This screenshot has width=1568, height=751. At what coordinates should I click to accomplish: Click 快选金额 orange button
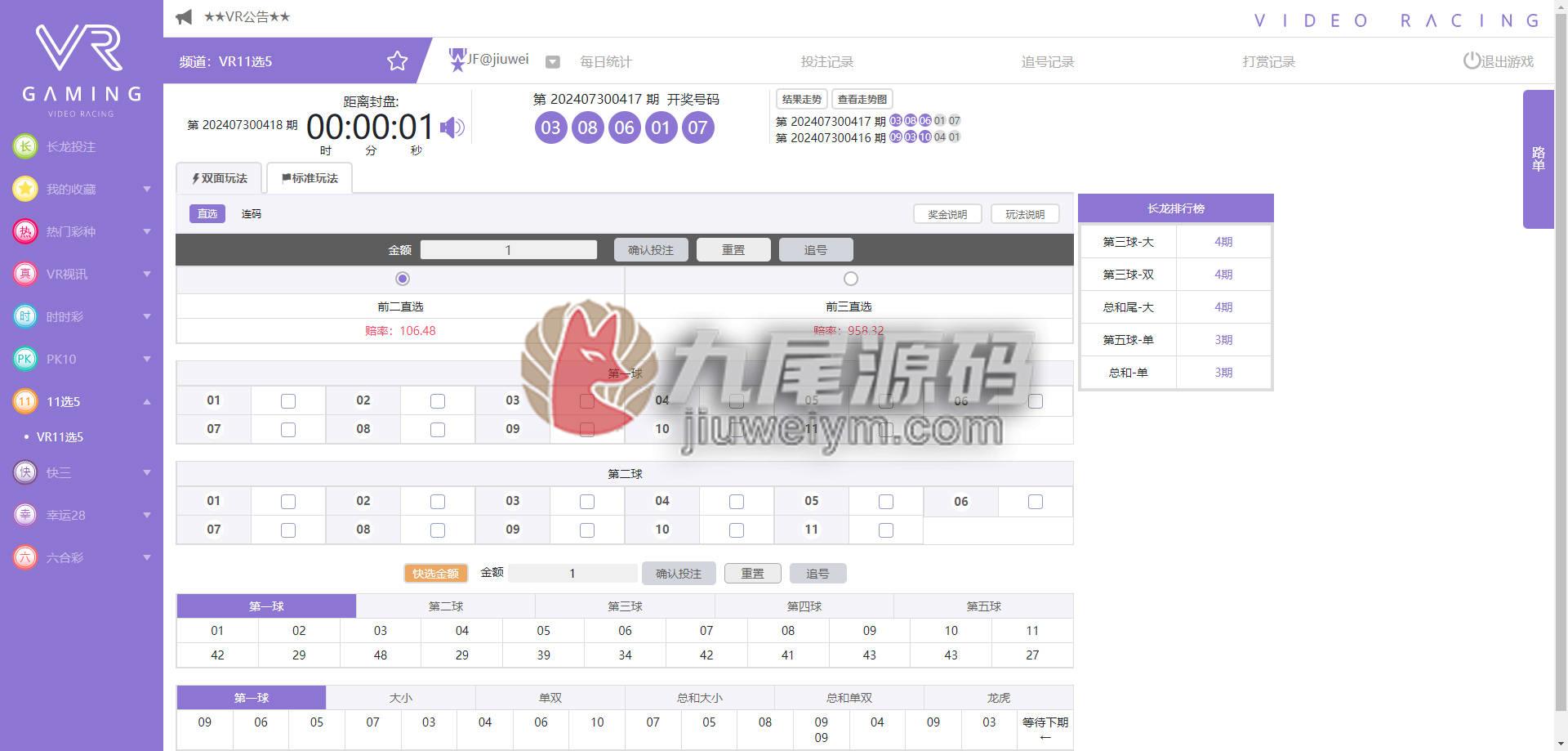pyautogui.click(x=436, y=574)
